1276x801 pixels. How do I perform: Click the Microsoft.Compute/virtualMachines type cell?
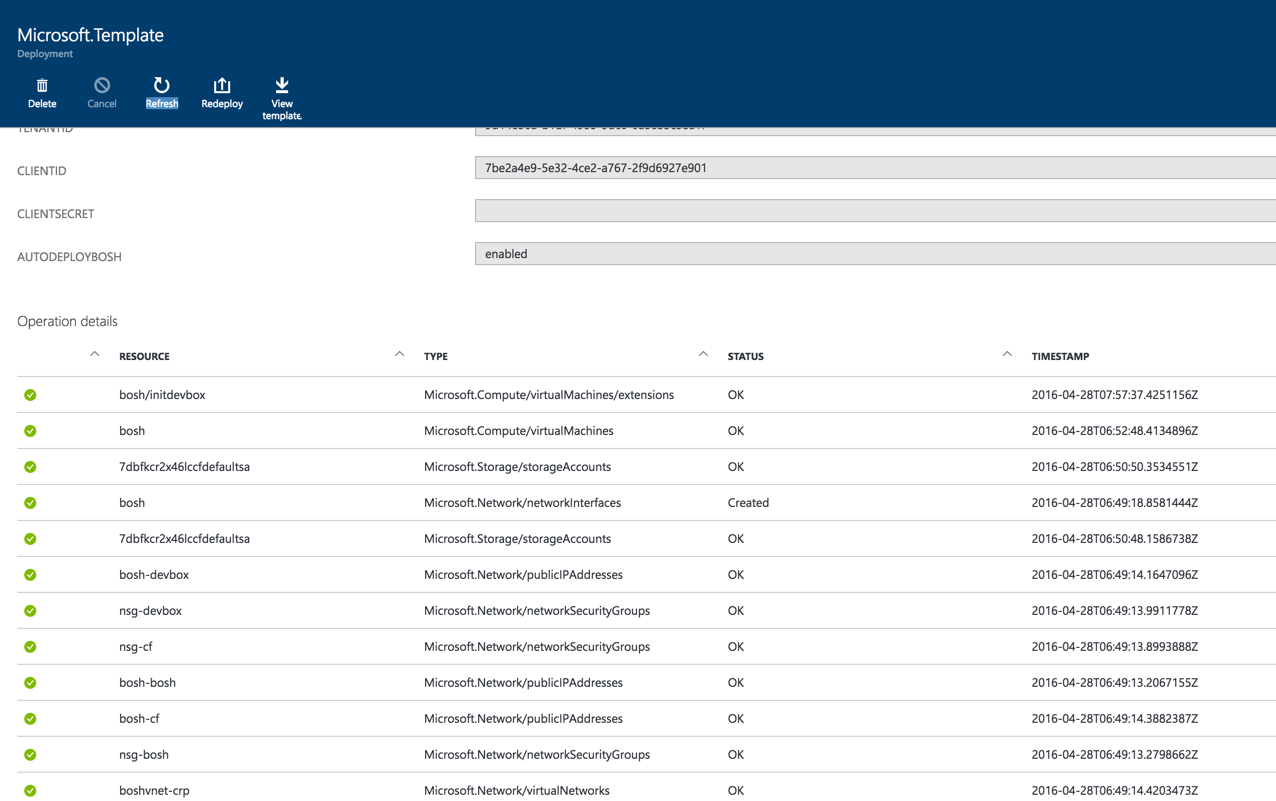tap(519, 431)
